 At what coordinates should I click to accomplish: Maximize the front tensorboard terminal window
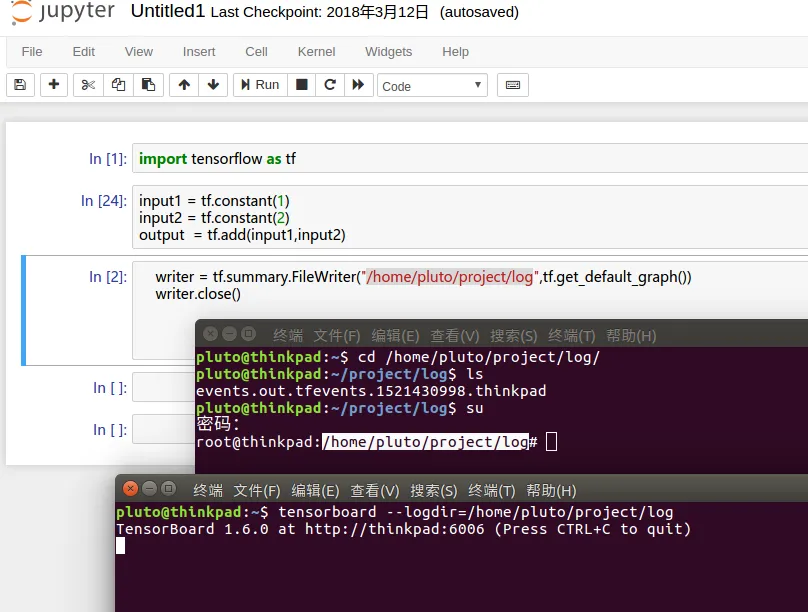168,488
